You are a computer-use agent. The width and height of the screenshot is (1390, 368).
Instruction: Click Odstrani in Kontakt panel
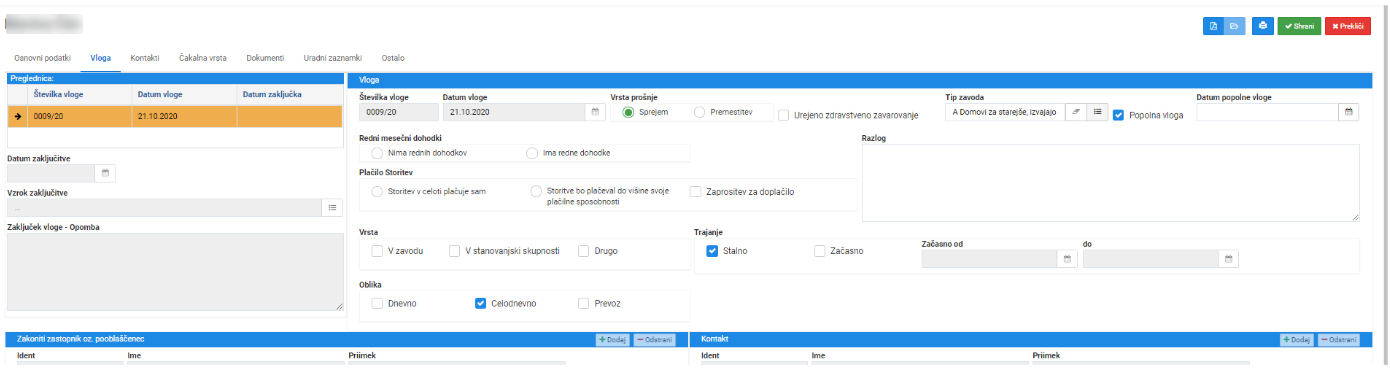1338,340
